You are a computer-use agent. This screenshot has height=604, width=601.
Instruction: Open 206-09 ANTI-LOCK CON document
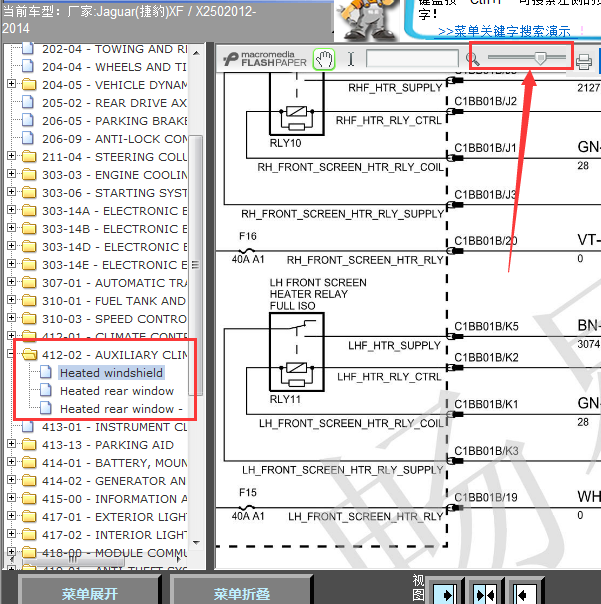coord(114,139)
